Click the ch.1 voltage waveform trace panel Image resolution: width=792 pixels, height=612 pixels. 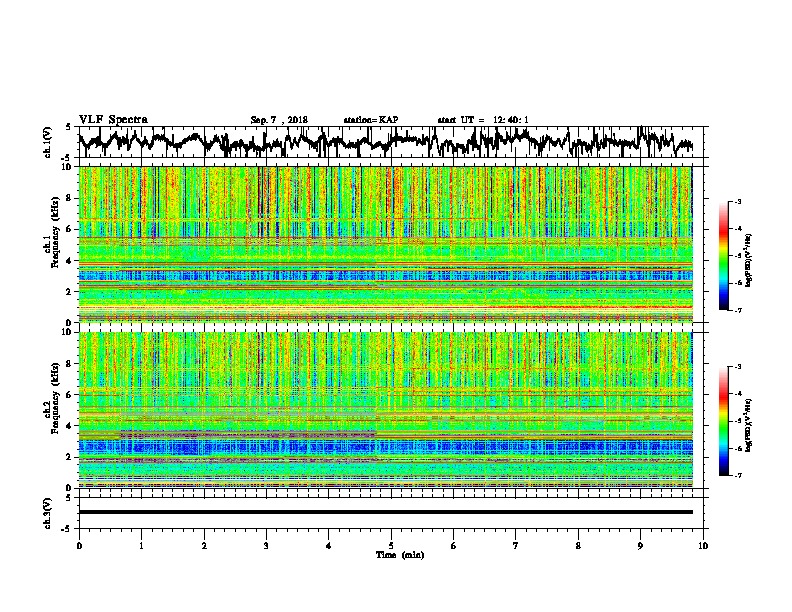(393, 142)
